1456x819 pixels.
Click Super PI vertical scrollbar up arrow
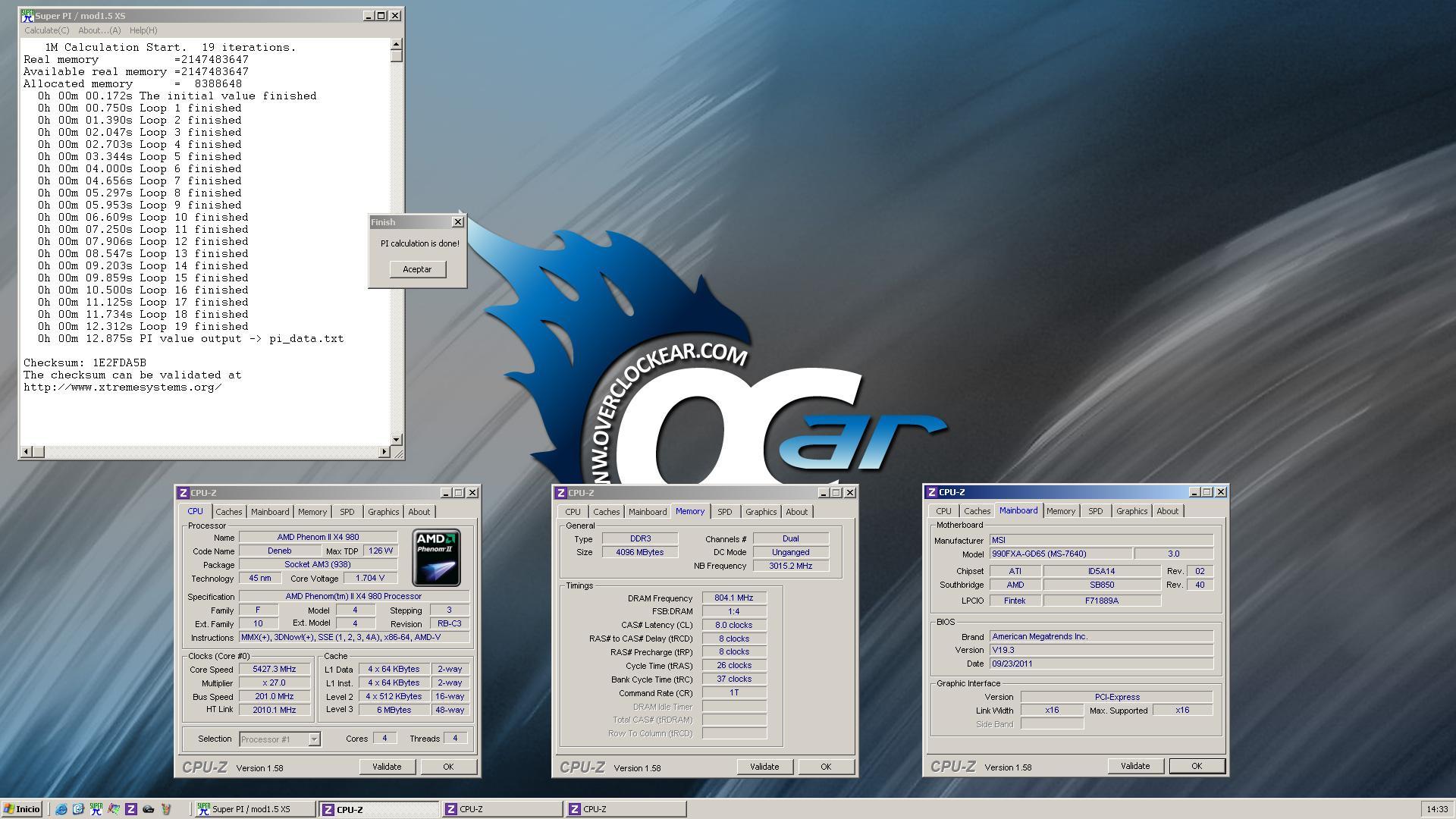[397, 45]
